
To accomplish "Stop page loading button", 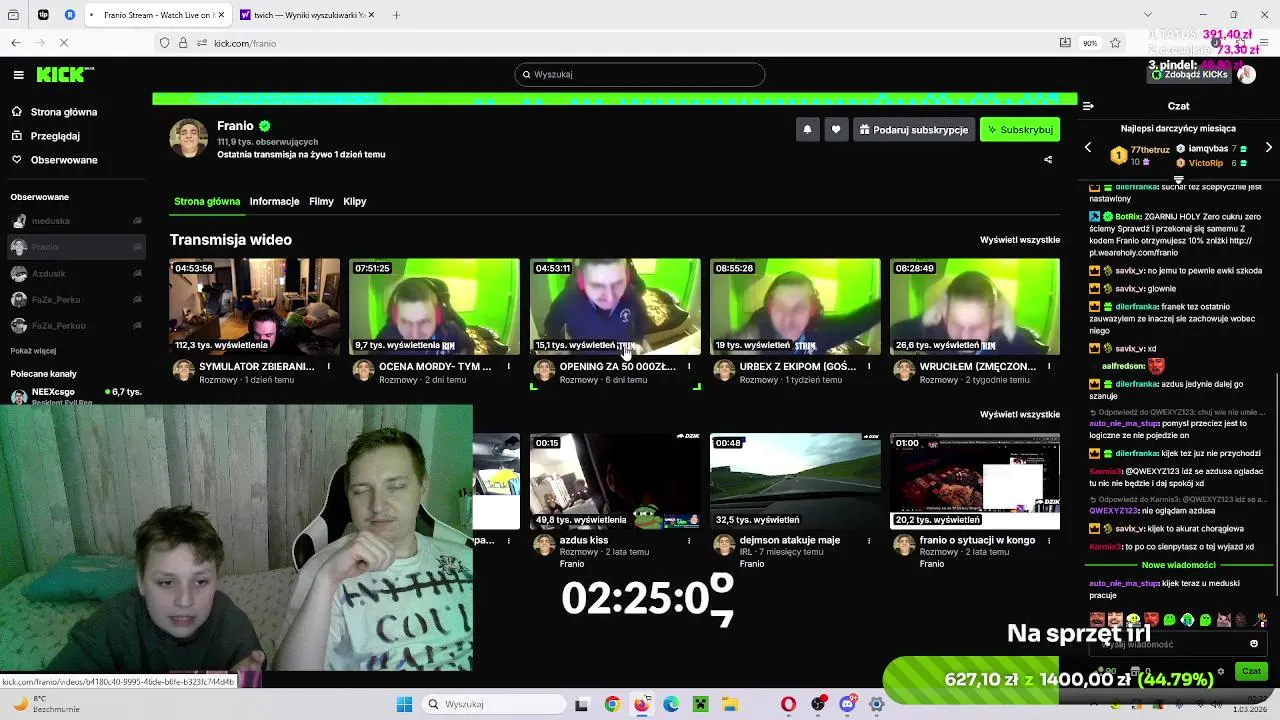I will (x=64, y=43).
